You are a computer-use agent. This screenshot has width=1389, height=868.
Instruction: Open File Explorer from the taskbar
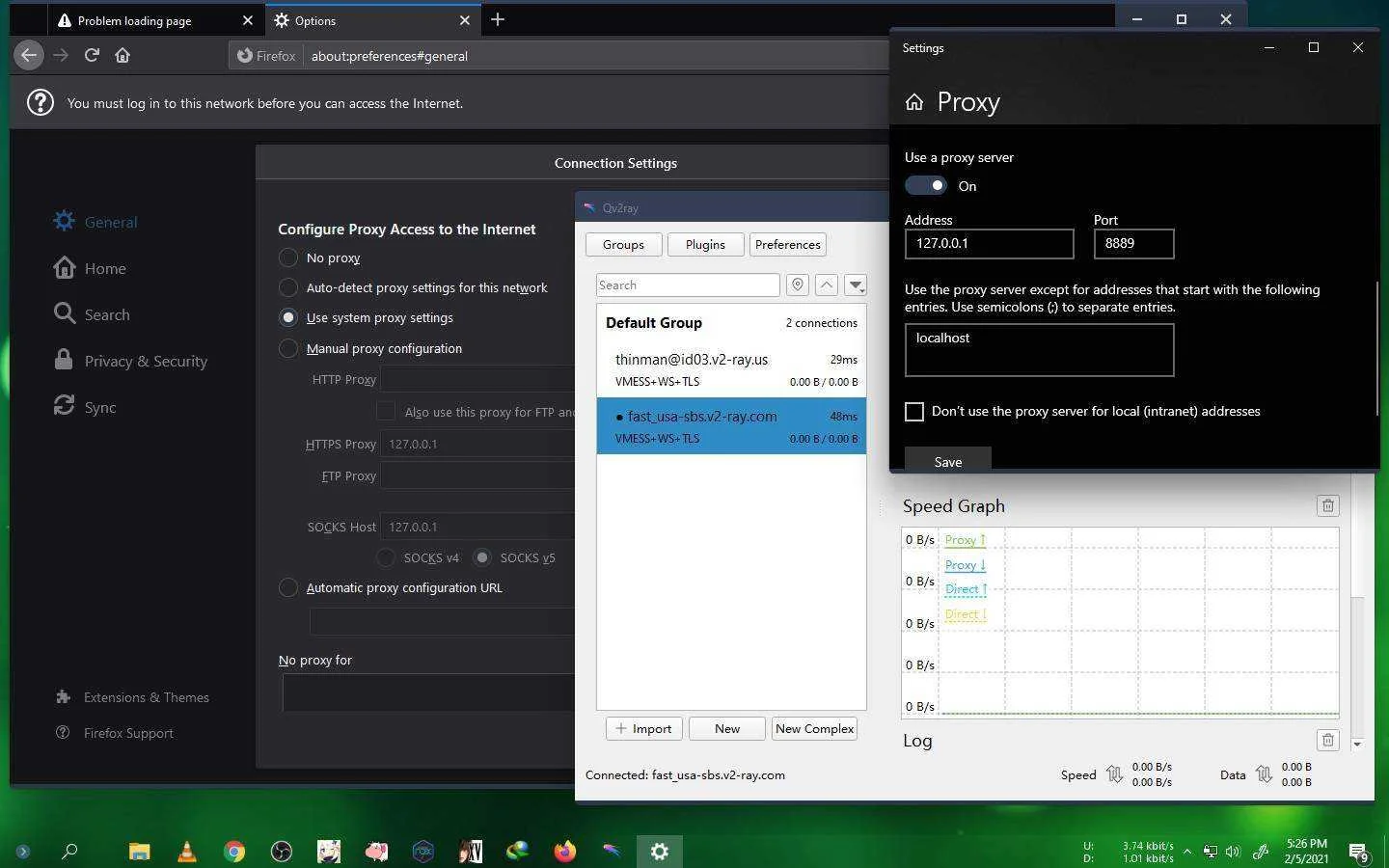click(x=140, y=852)
